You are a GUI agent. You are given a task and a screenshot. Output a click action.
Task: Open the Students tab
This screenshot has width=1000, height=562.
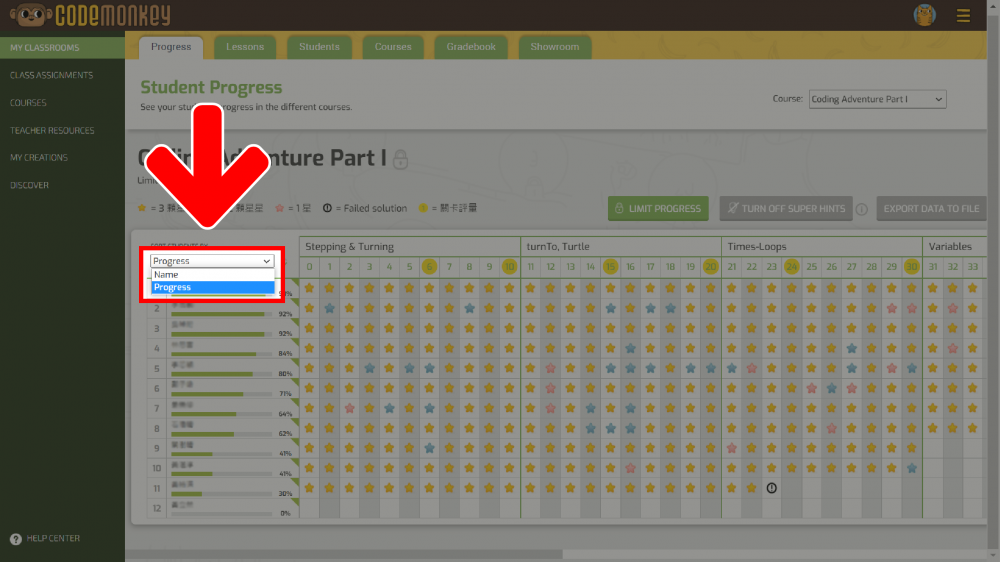320,47
